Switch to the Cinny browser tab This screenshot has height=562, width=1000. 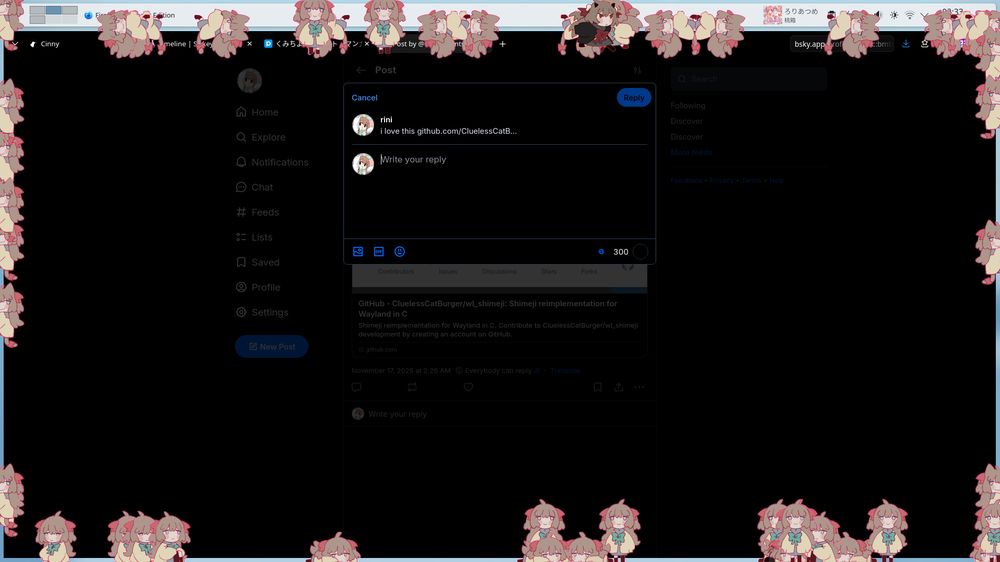coord(50,44)
